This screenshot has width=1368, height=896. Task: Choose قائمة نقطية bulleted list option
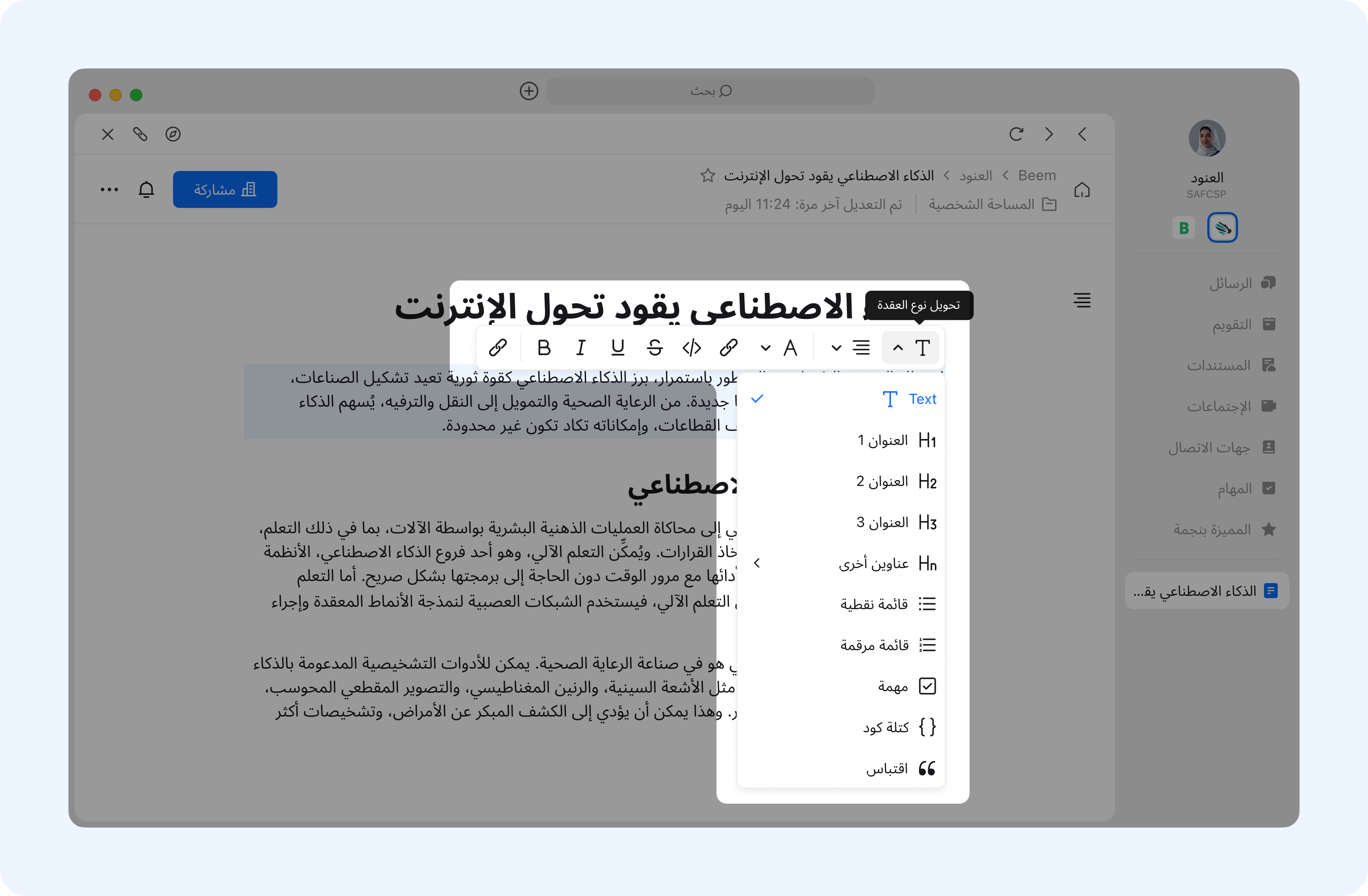[874, 604]
